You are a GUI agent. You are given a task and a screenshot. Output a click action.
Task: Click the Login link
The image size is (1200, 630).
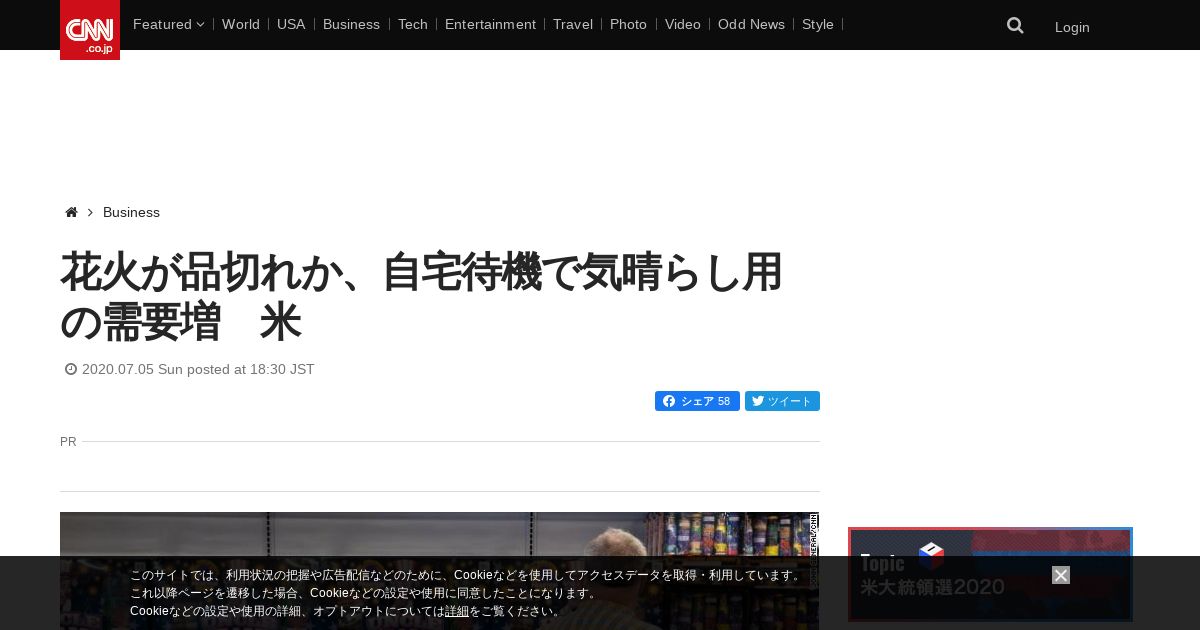[1072, 27]
